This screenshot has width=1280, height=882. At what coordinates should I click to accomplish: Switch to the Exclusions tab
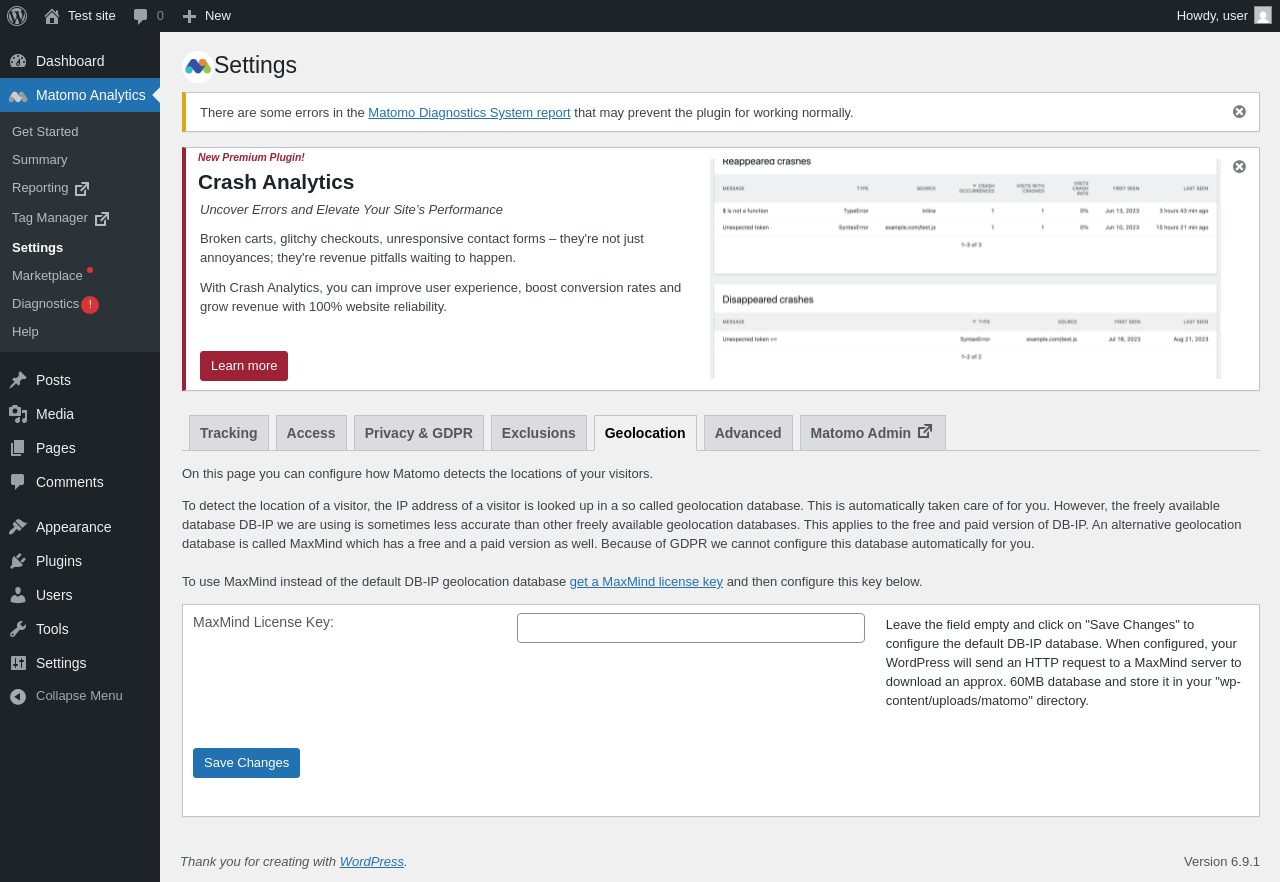point(538,433)
